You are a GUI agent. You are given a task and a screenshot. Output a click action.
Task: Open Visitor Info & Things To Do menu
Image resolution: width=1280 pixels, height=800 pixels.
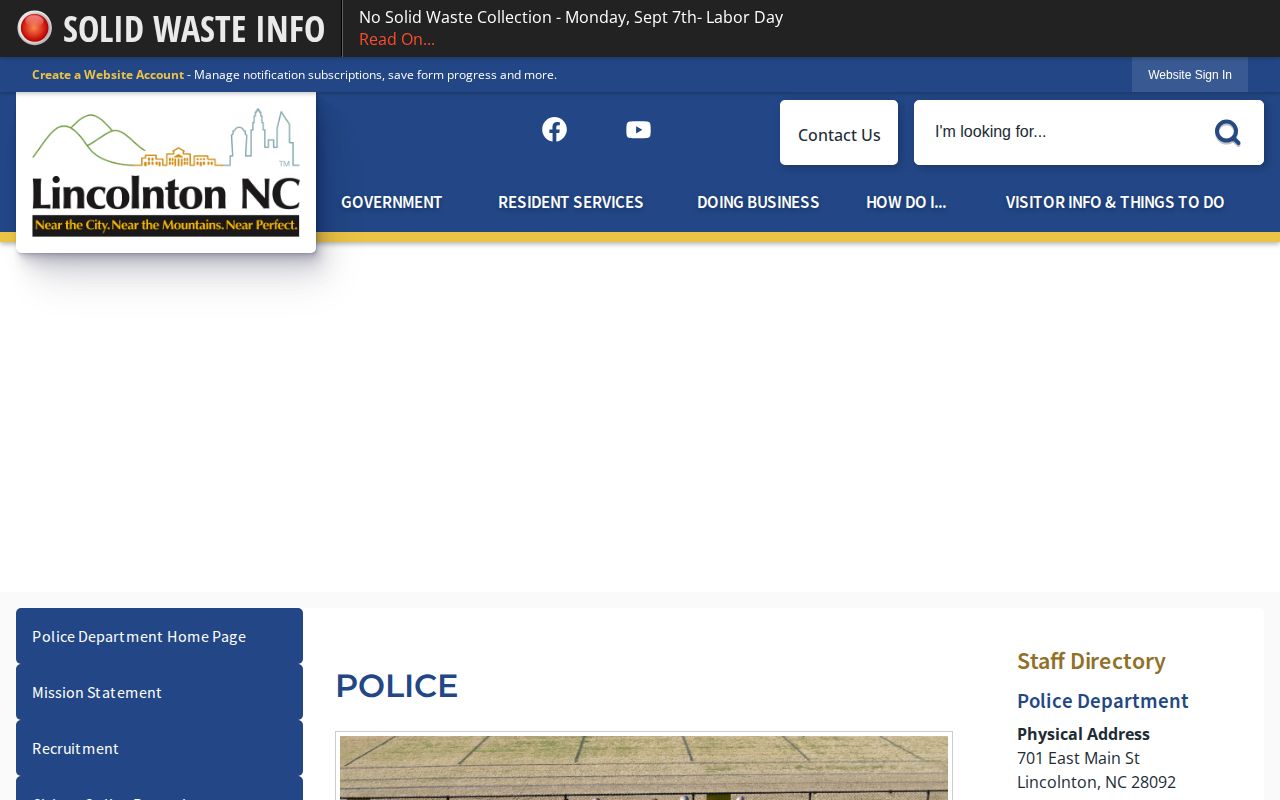[1115, 202]
